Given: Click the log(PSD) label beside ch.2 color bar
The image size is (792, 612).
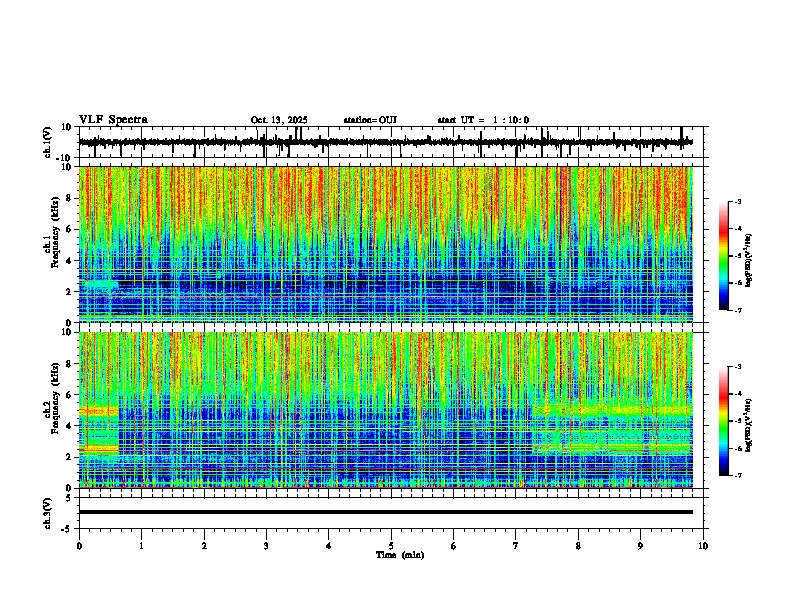Looking at the screenshot, I should [x=749, y=425].
